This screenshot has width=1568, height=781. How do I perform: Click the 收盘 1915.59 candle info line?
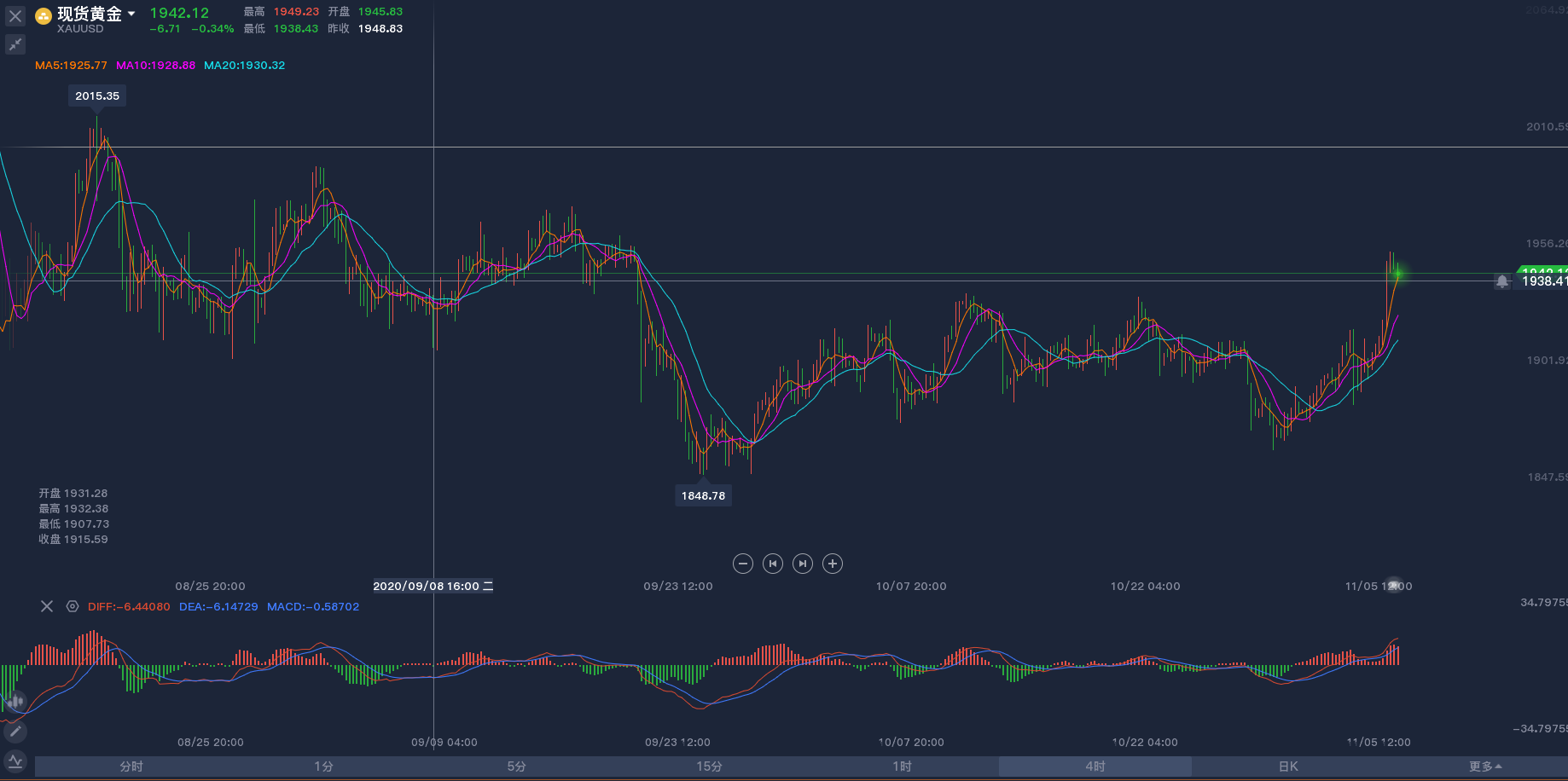pos(73,540)
